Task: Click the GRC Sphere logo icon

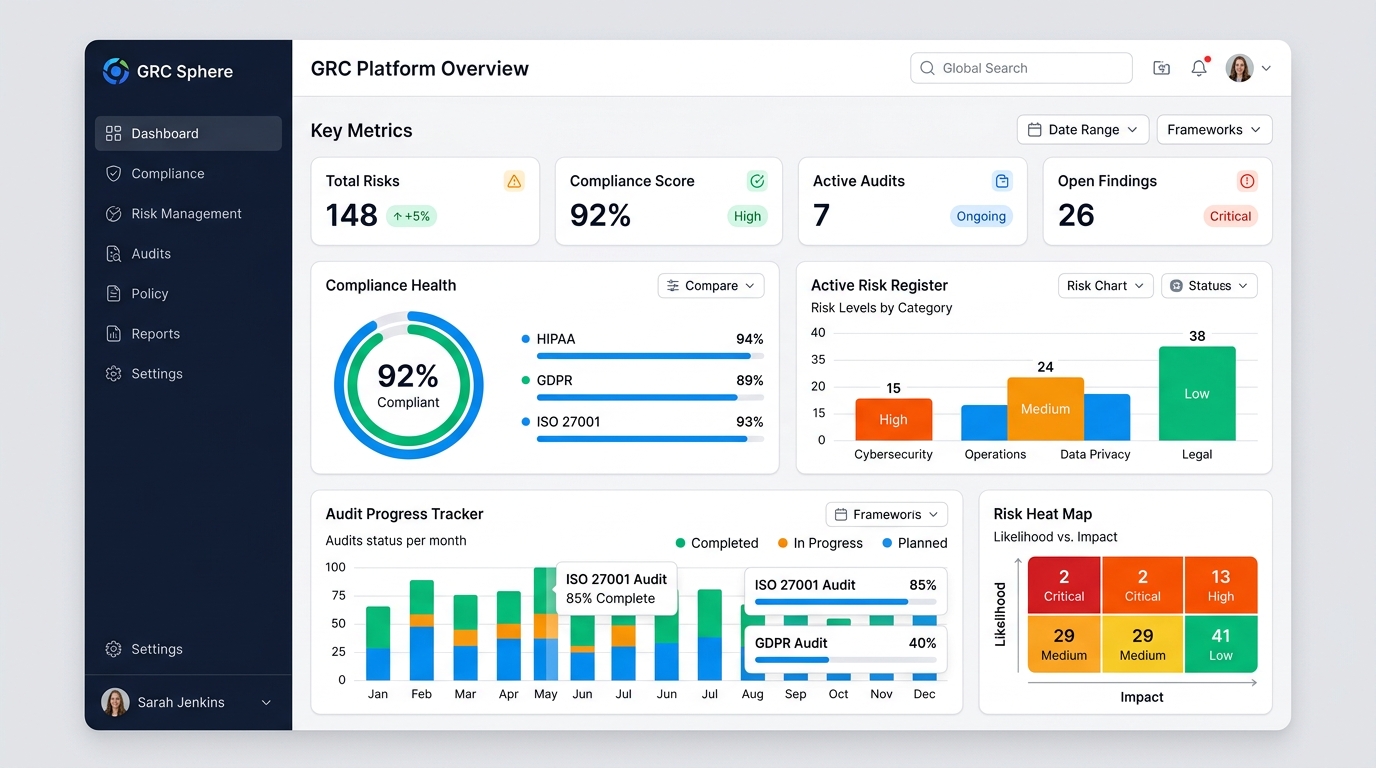Action: [x=116, y=71]
